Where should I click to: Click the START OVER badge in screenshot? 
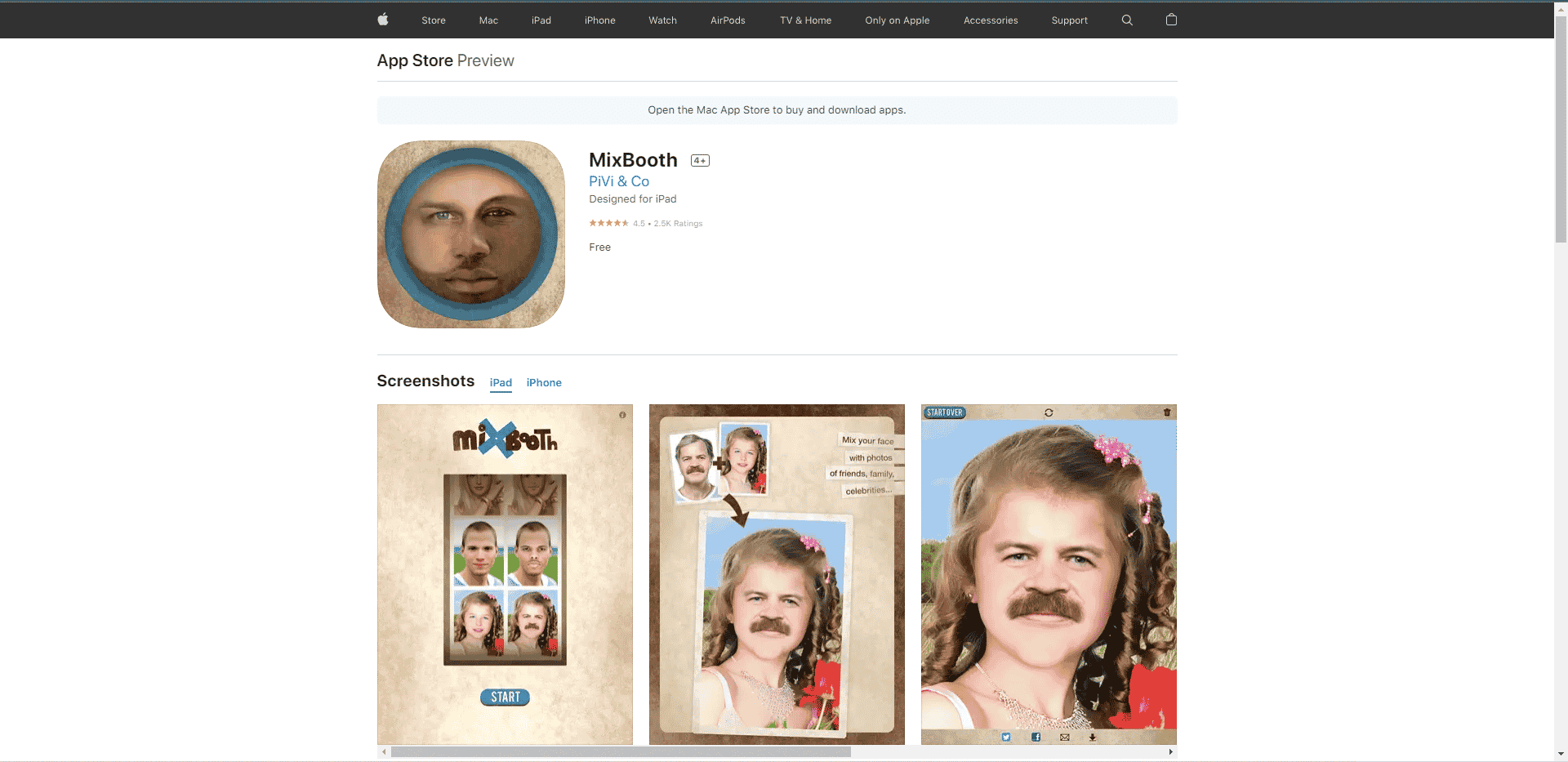(945, 412)
